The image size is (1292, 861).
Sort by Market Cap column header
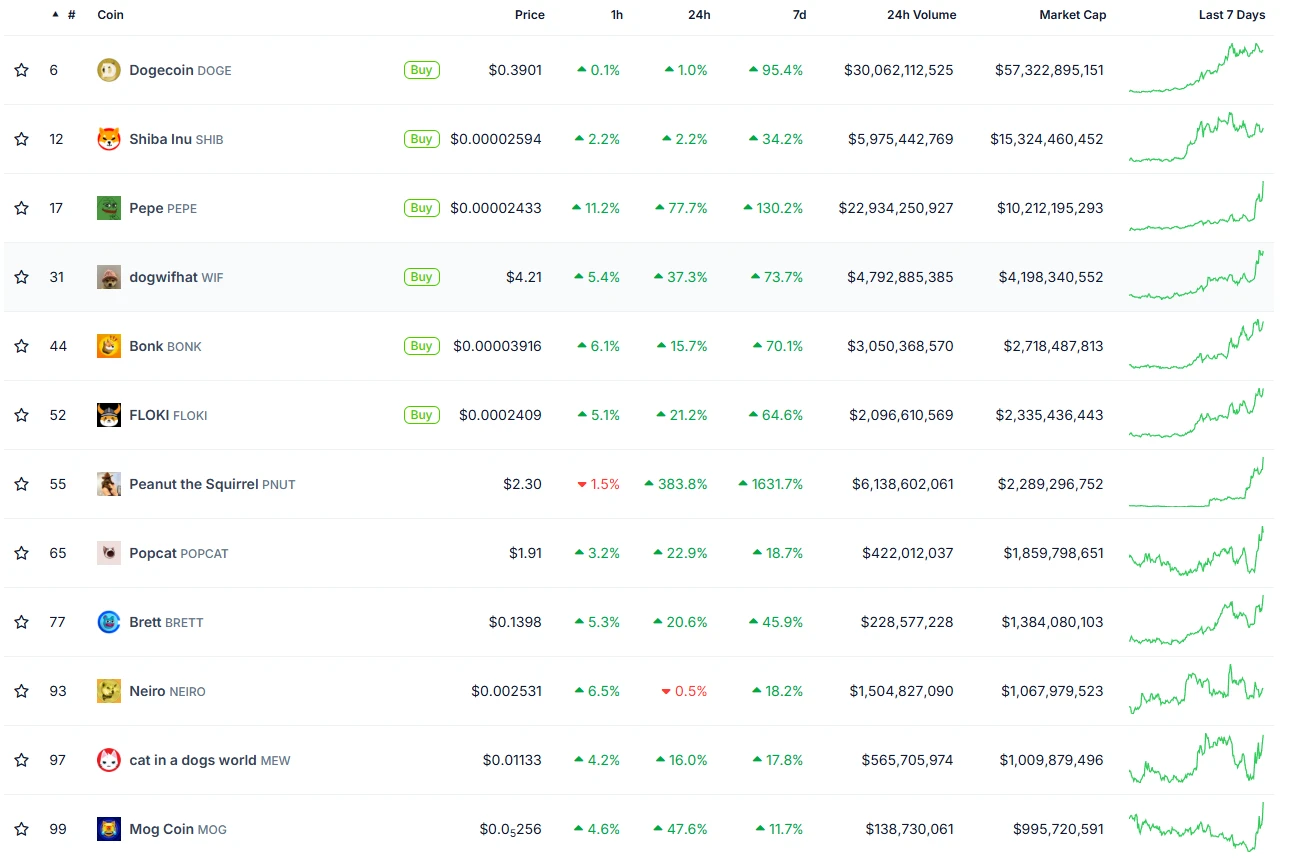(x=1072, y=15)
